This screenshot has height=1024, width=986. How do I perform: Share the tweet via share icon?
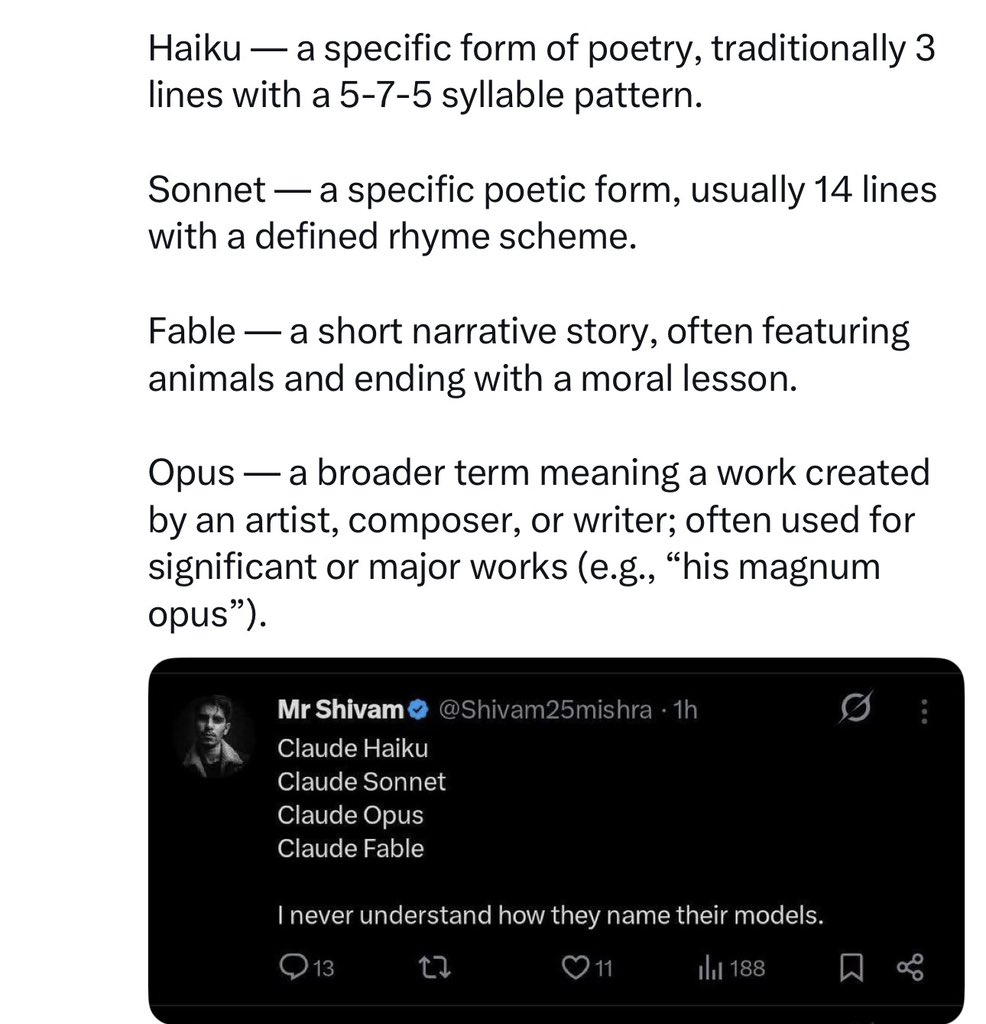coord(910,967)
